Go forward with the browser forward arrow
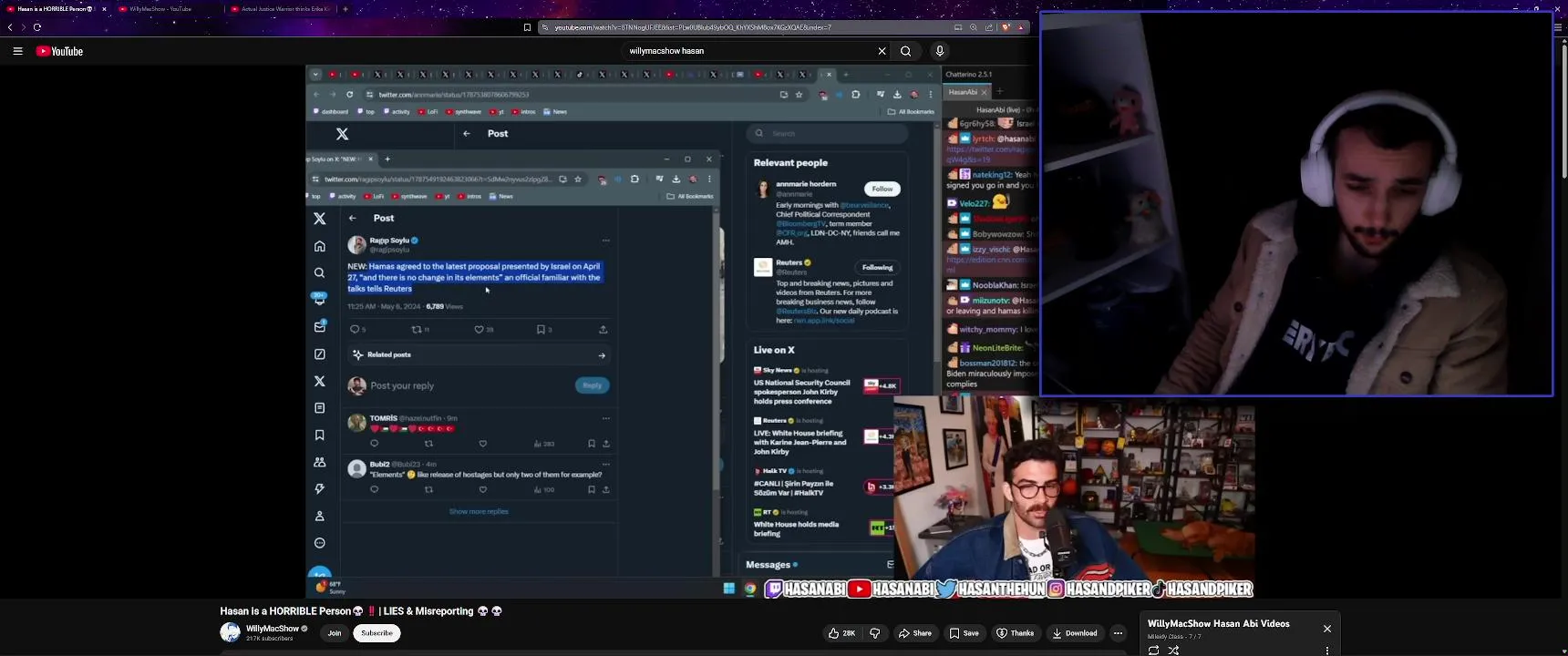The image size is (1568, 656). coord(23,27)
